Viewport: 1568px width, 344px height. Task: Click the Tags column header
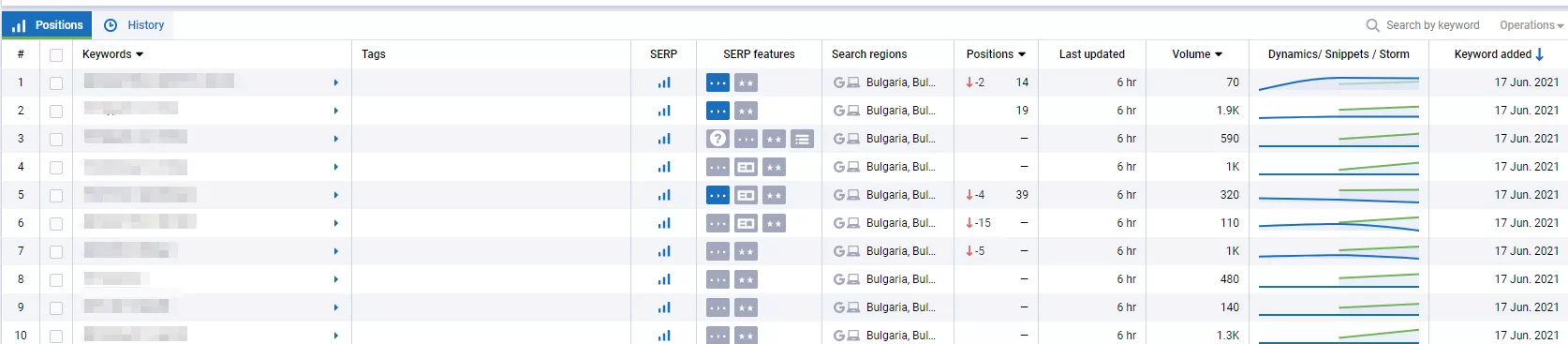374,54
